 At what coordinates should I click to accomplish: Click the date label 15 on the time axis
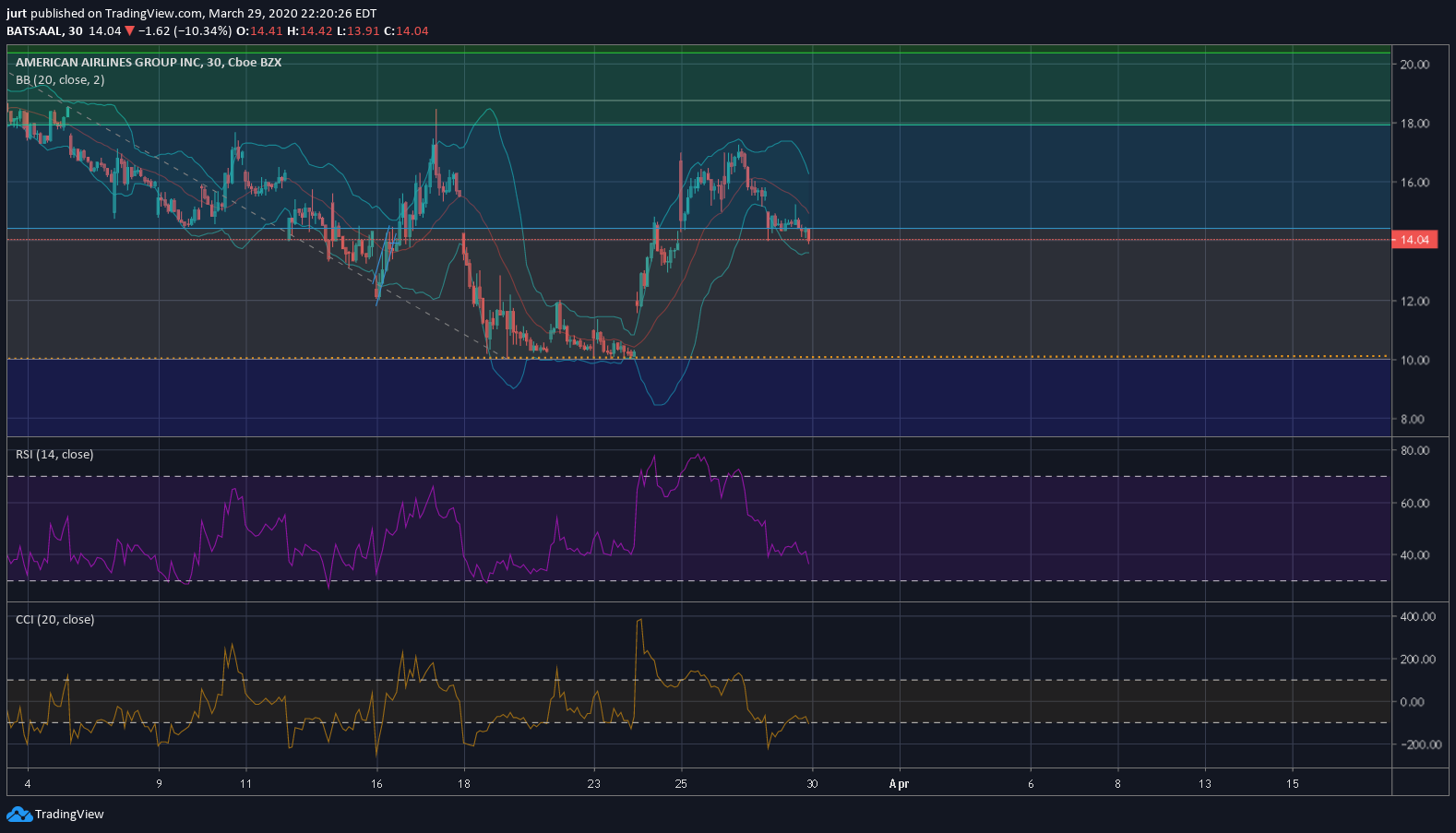1293,784
